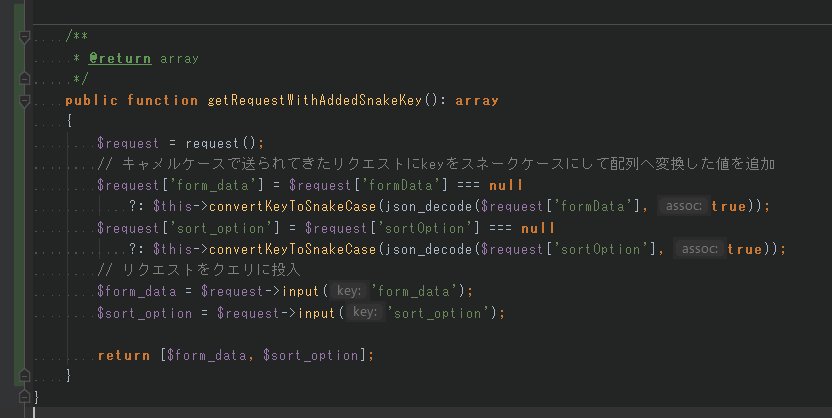Image resolution: width=832 pixels, height=418 pixels.
Task: Click the fold marker at function closing brace
Action: [x=22, y=375]
